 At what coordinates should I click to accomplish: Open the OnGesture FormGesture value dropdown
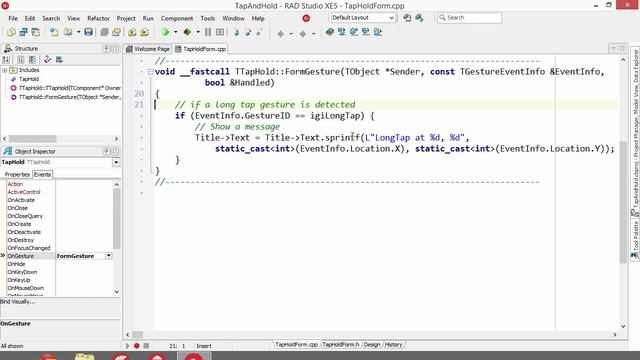tap(109, 256)
